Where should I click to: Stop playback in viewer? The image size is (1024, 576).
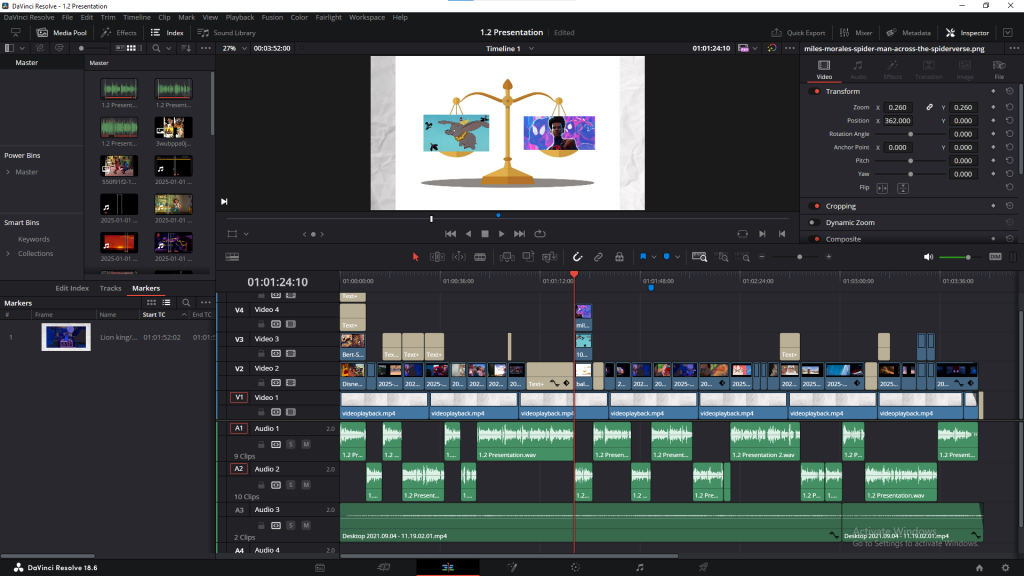click(485, 234)
